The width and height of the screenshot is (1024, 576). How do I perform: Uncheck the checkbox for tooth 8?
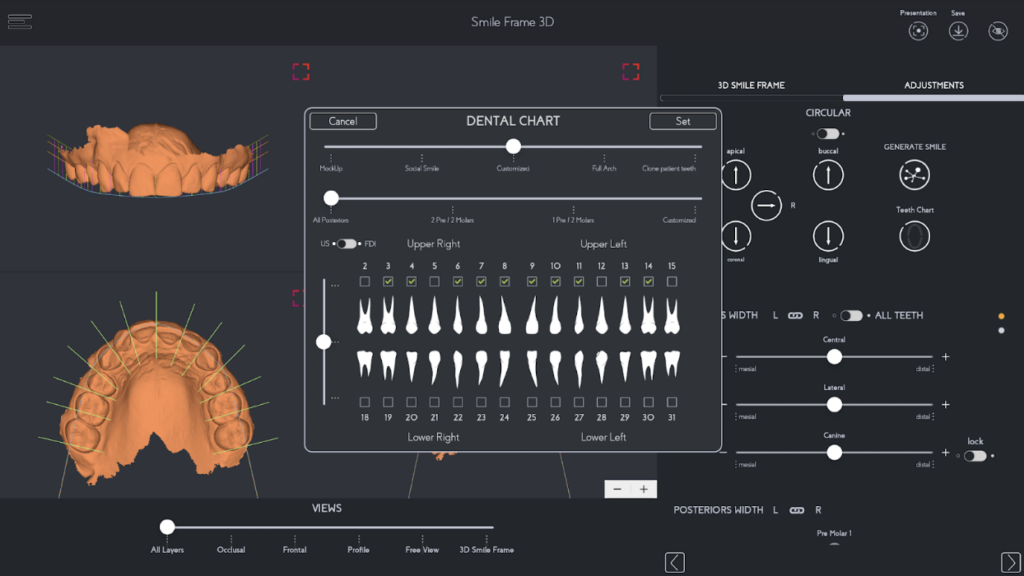click(x=505, y=282)
